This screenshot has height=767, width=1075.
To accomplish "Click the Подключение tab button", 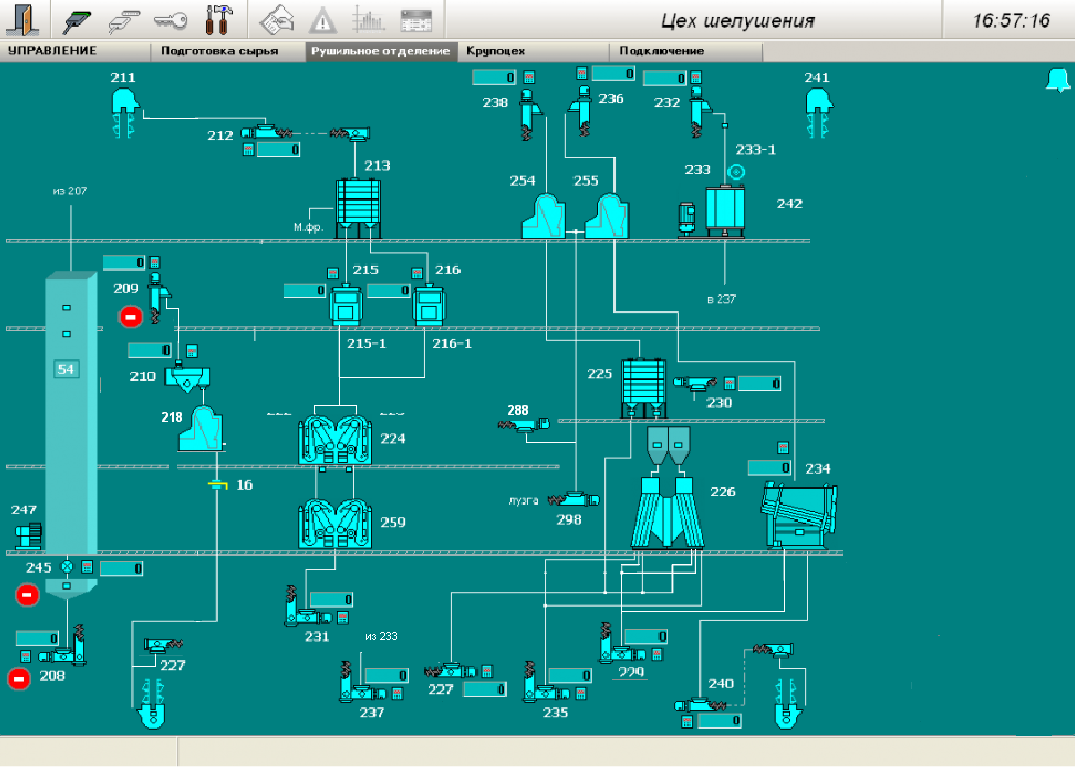I will tap(661, 50).
